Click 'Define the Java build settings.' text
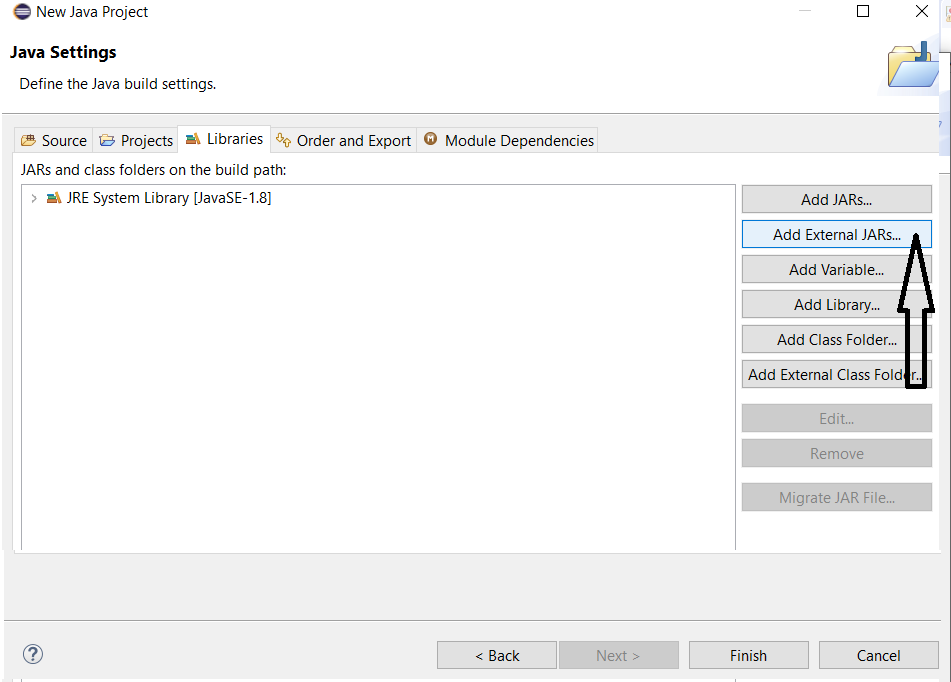Screen dimensions: 951x682 click(x=118, y=84)
